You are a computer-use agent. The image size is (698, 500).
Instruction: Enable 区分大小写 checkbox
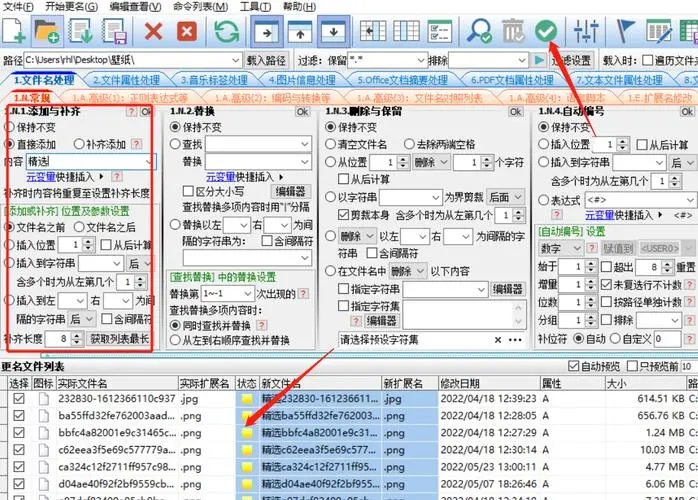(188, 191)
